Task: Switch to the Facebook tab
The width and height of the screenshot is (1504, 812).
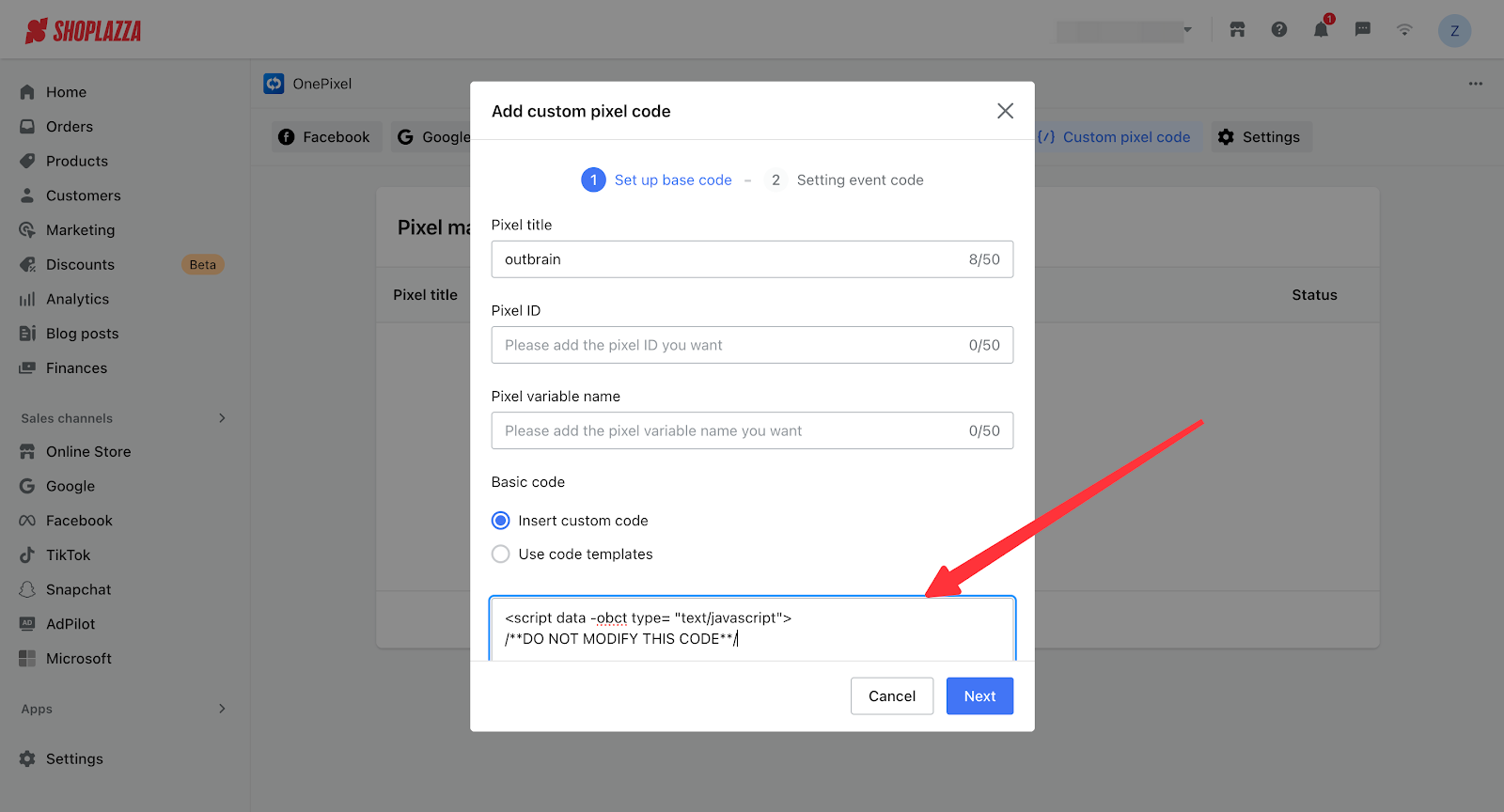Action: pos(326,137)
